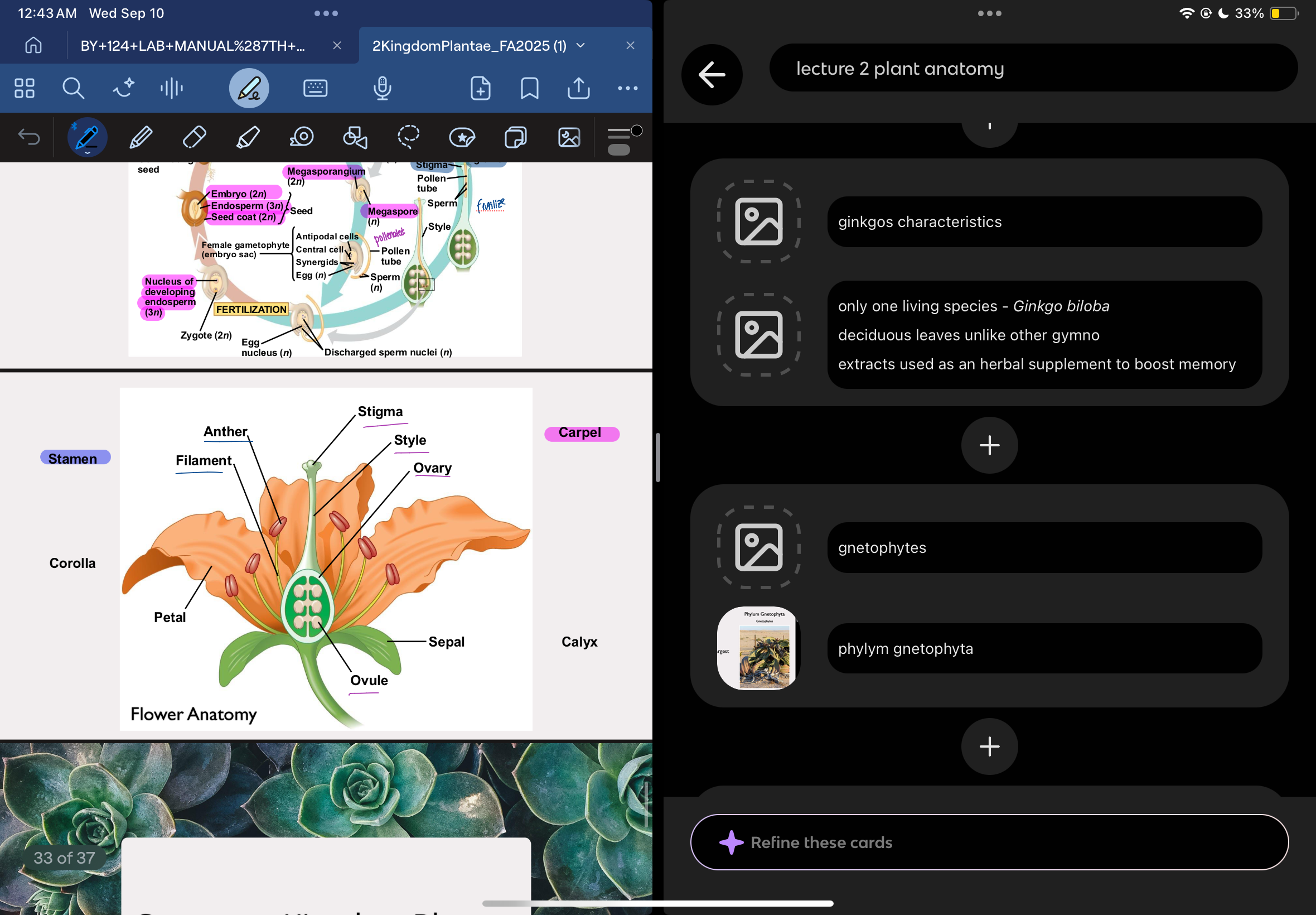The width and height of the screenshot is (1316, 915).
Task: Click Refine these cards button
Action: point(989,841)
